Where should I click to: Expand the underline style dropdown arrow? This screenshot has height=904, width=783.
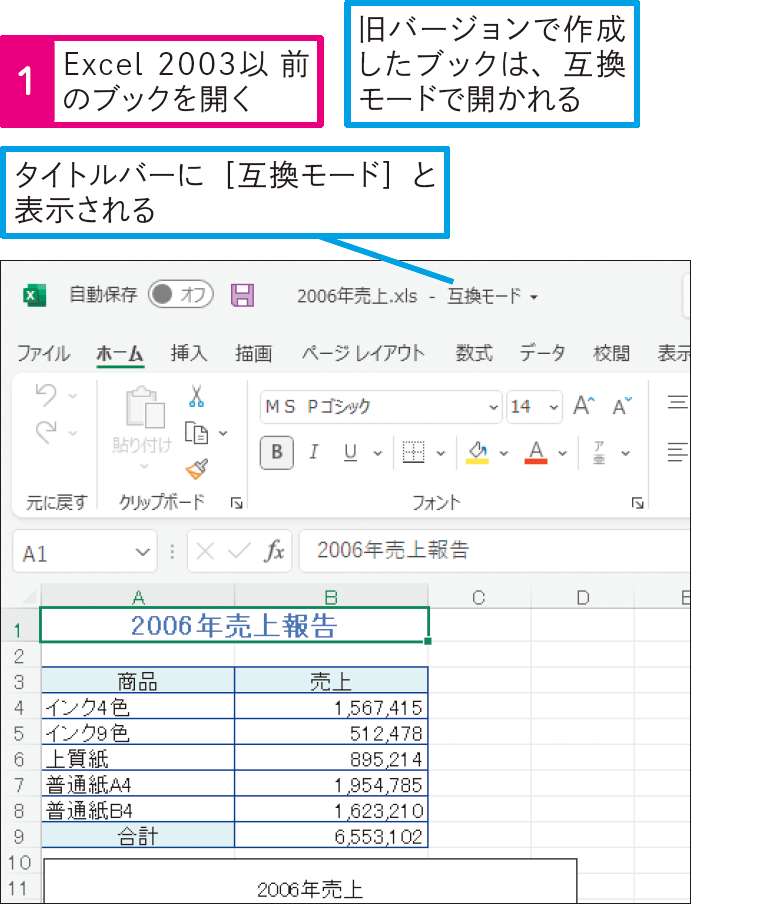pyautogui.click(x=378, y=453)
